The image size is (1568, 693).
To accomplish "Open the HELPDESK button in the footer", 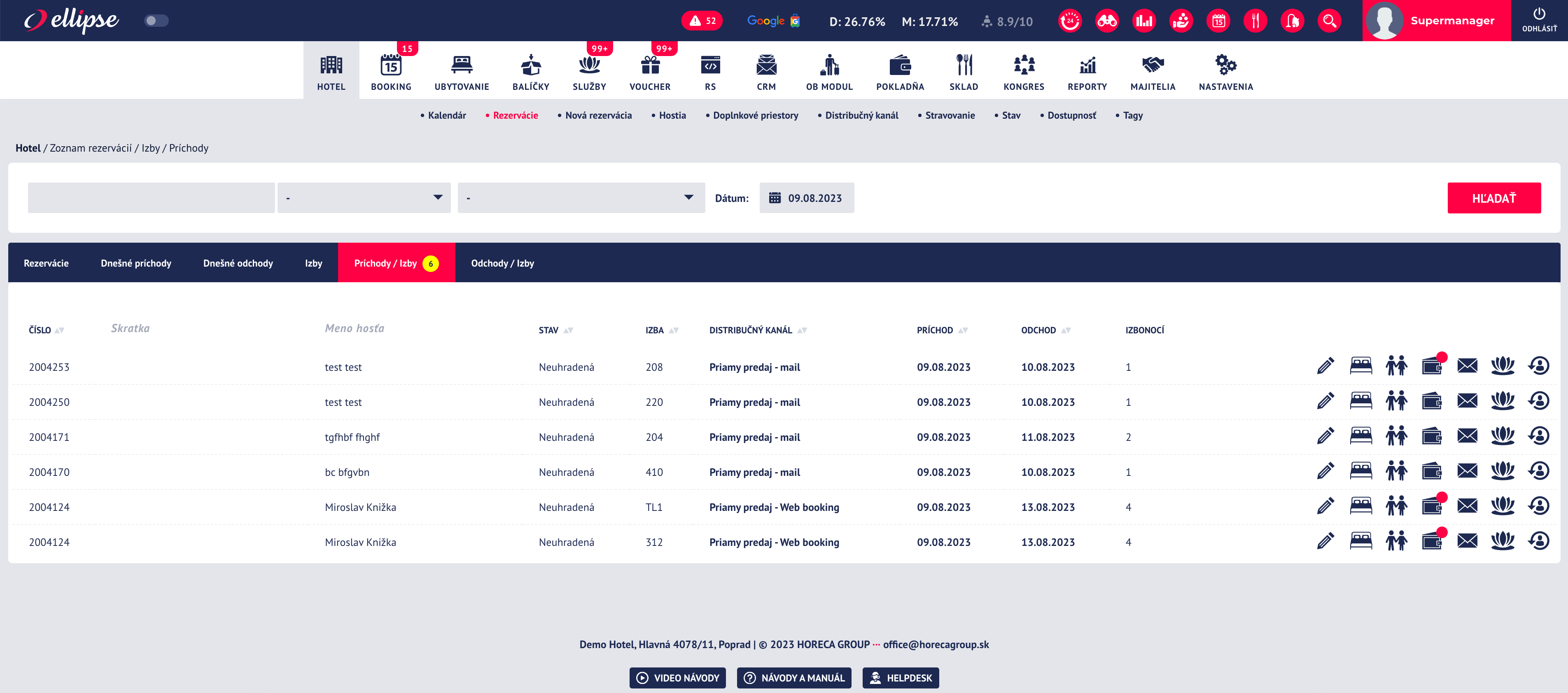I will tap(900, 678).
